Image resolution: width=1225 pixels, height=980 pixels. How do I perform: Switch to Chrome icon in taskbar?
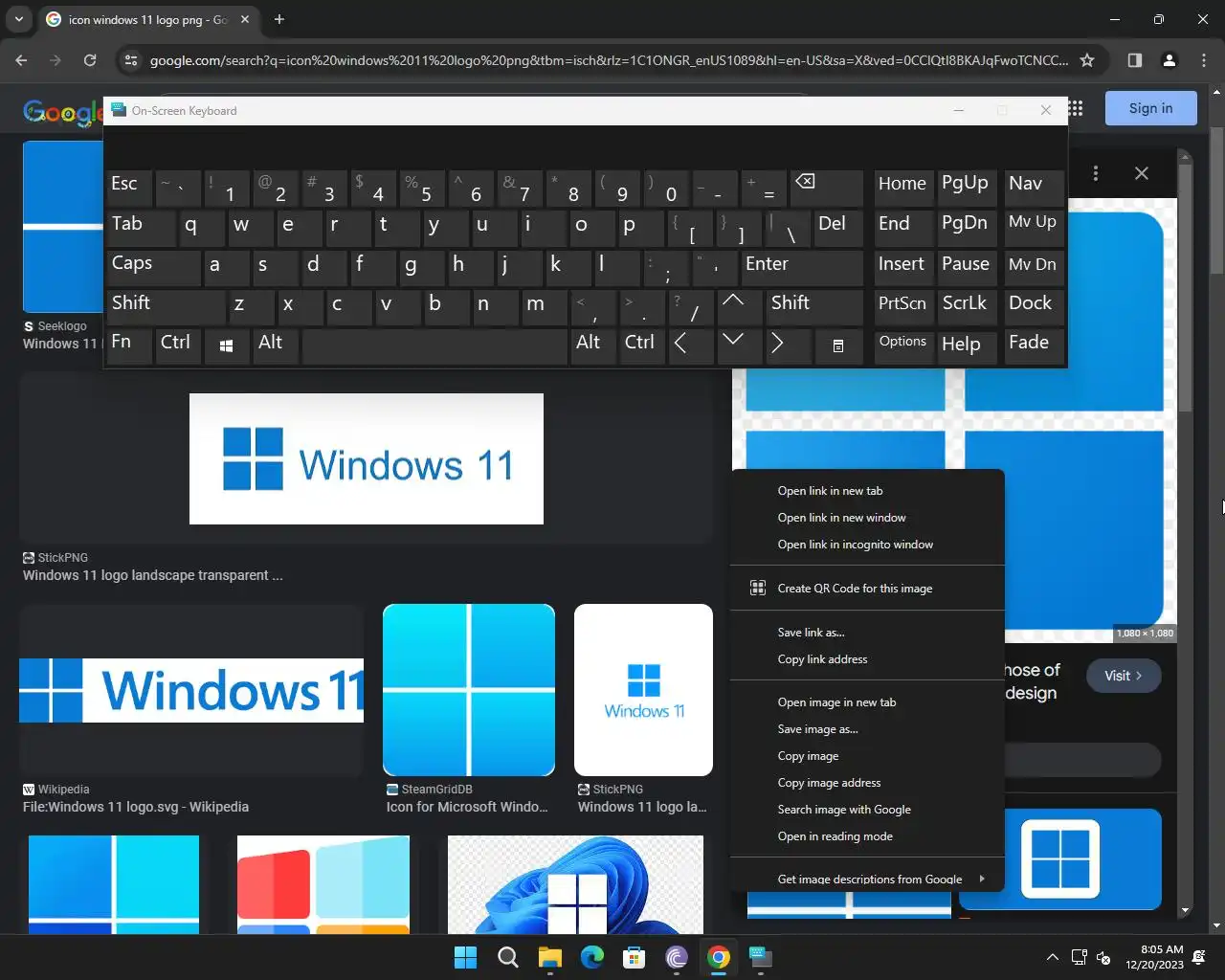719,957
